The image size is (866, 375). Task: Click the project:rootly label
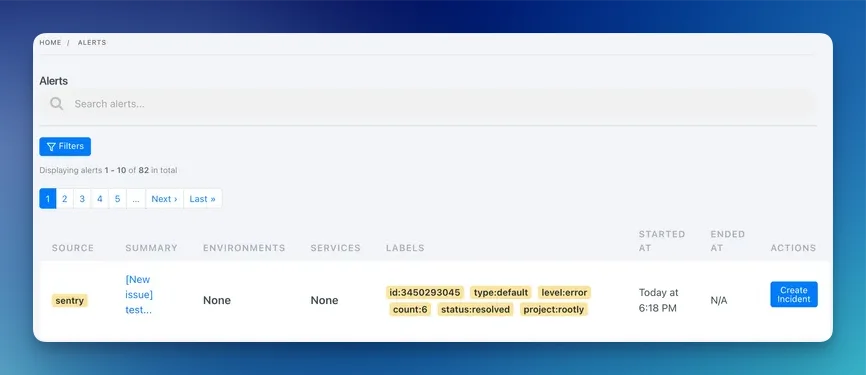coord(554,309)
